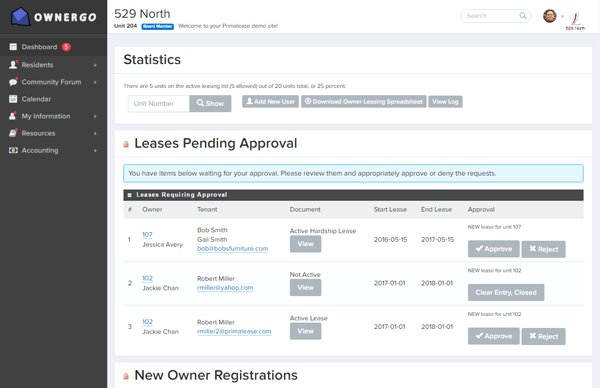Expand the Resources submenu arrow
Viewport: 600px width, 388px height.
pyautogui.click(x=95, y=134)
